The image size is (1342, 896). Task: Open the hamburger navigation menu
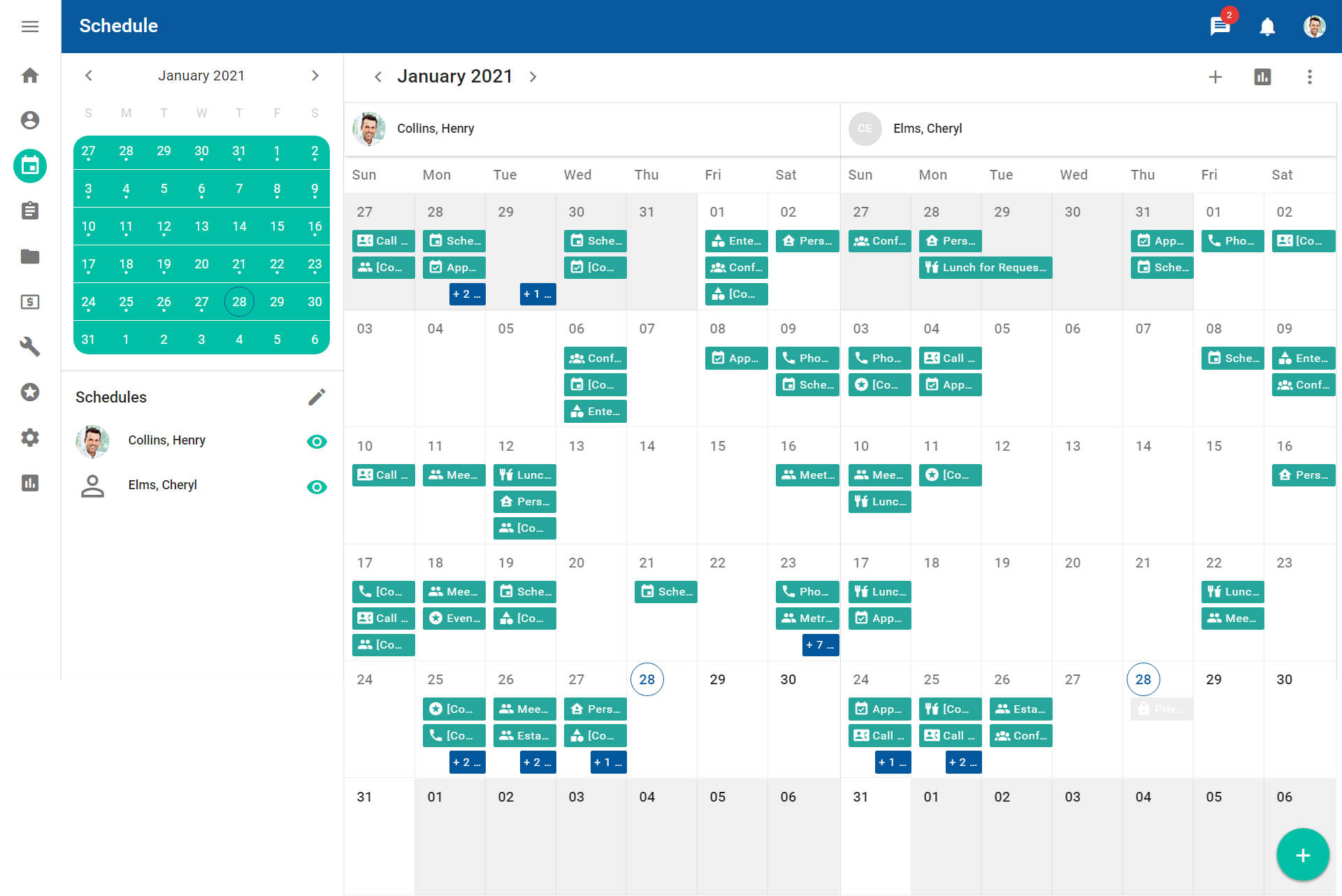(30, 26)
